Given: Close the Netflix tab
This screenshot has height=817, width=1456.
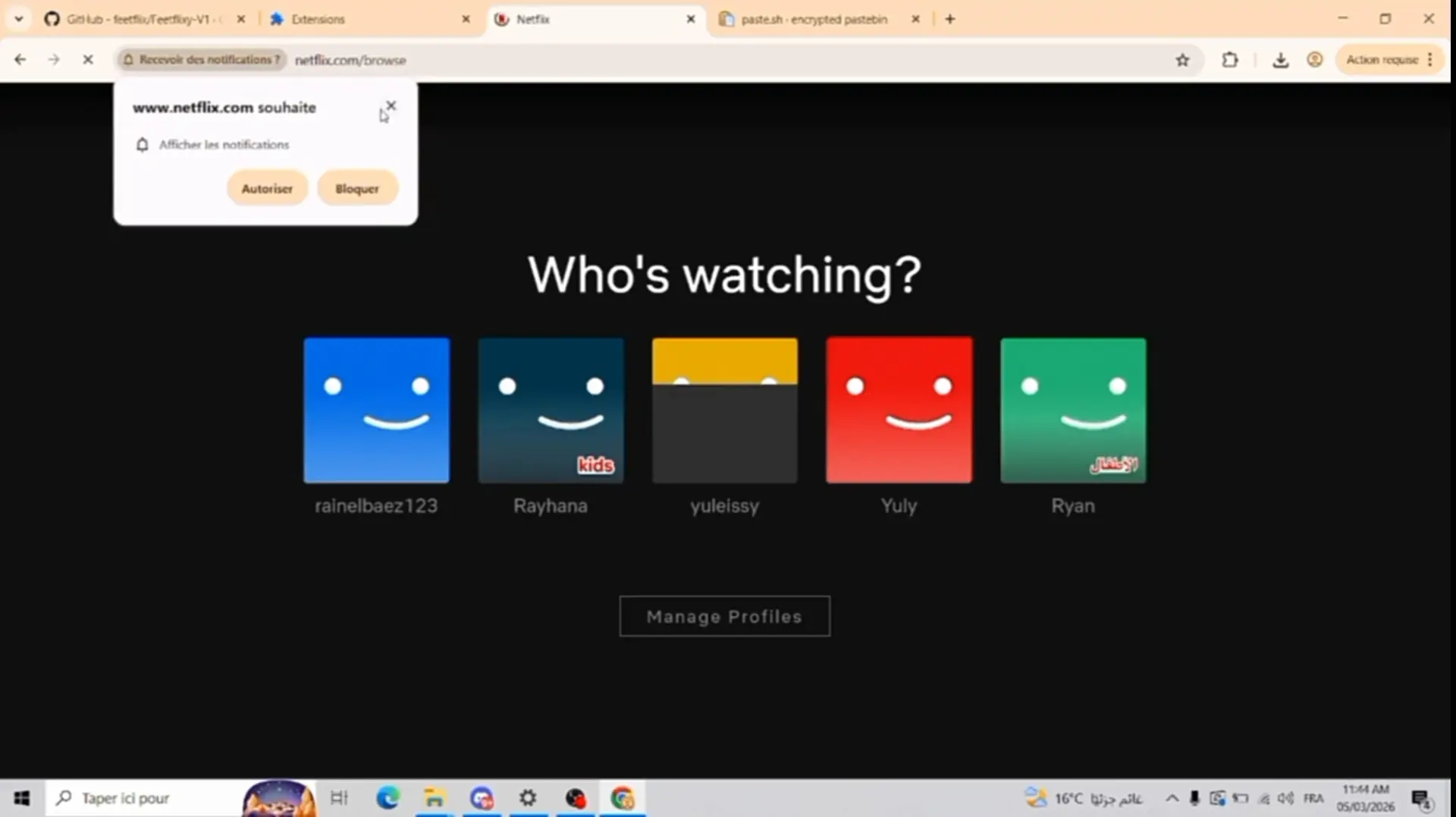Looking at the screenshot, I should (x=691, y=19).
